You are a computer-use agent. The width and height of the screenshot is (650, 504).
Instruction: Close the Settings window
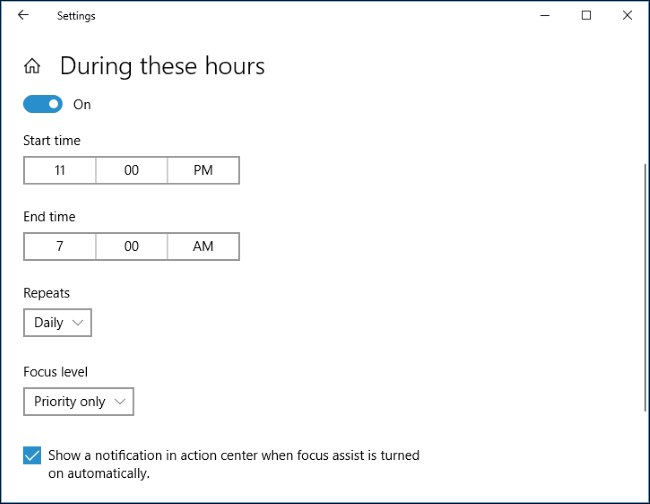click(627, 15)
